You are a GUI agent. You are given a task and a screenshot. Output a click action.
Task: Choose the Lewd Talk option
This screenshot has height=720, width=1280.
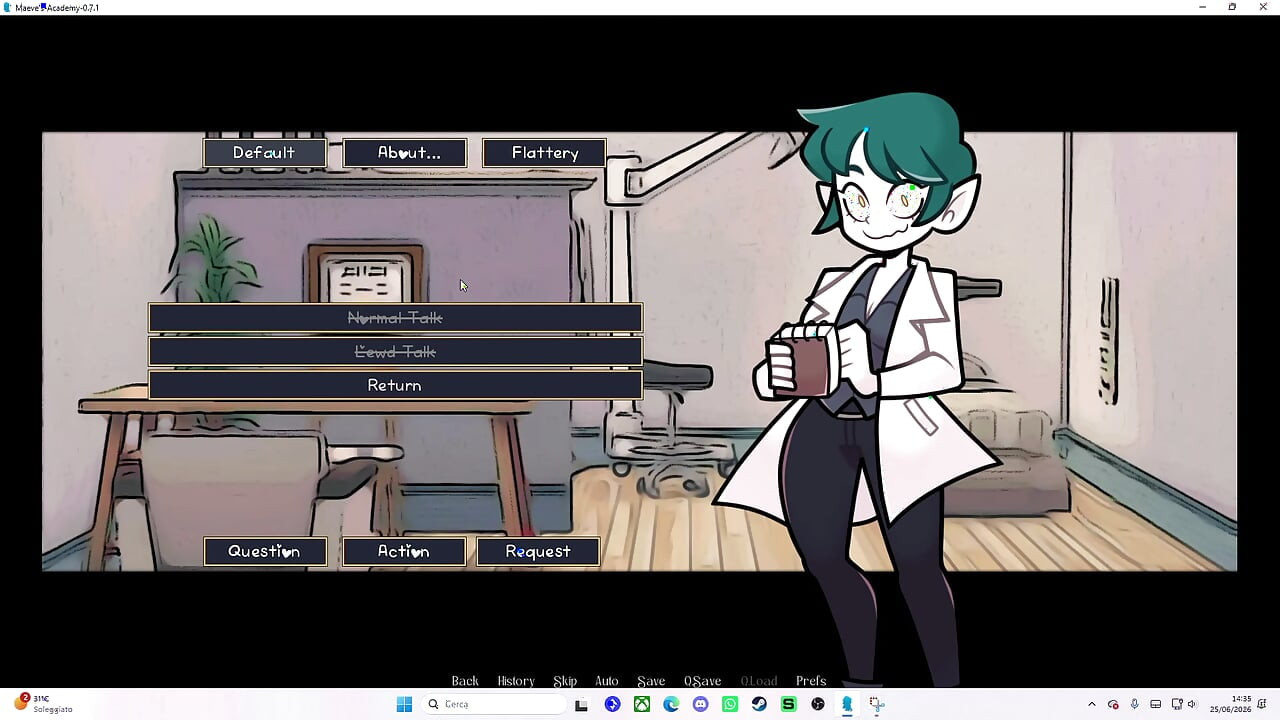pyautogui.click(x=395, y=352)
